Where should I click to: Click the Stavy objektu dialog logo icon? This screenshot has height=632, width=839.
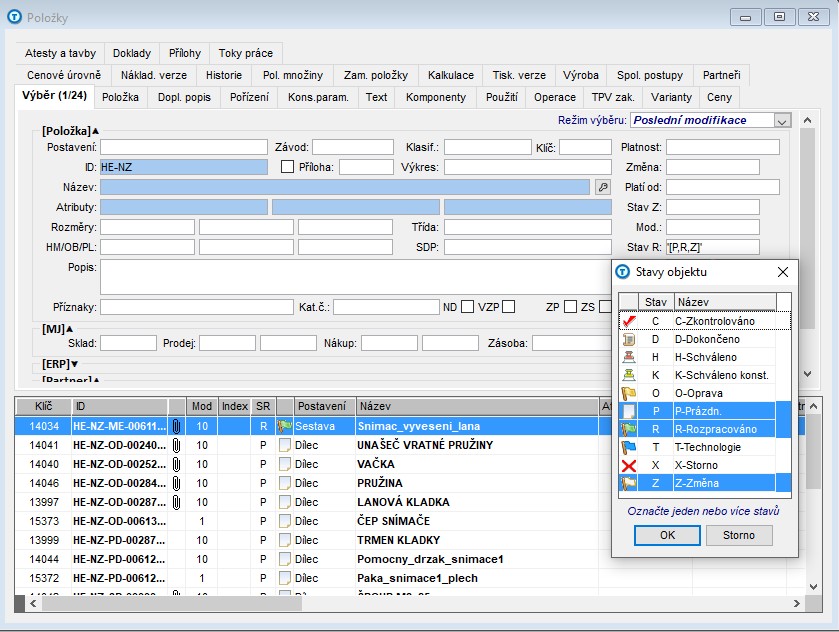pyautogui.click(x=623, y=272)
